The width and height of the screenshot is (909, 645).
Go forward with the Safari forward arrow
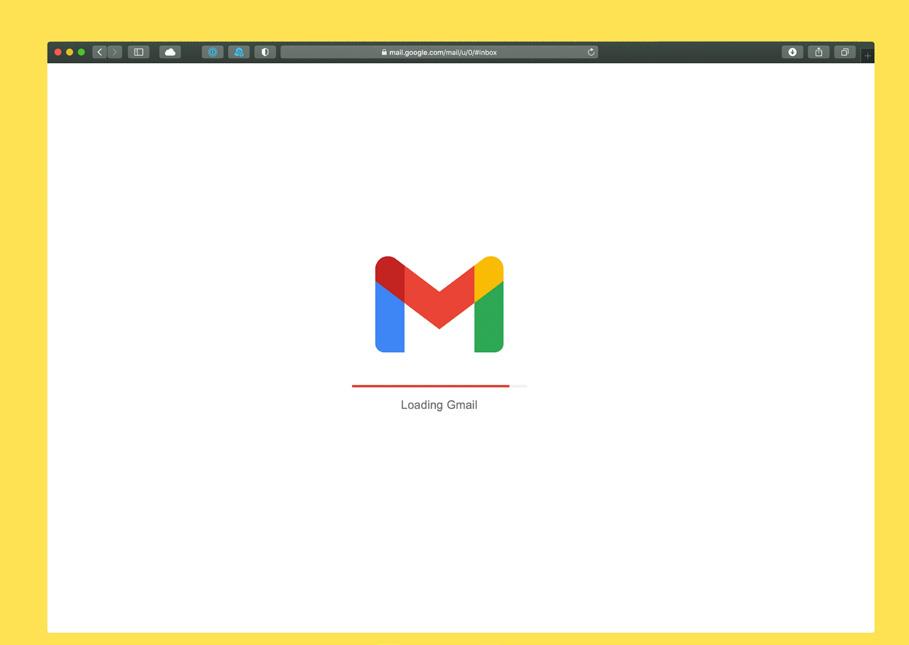coord(115,52)
